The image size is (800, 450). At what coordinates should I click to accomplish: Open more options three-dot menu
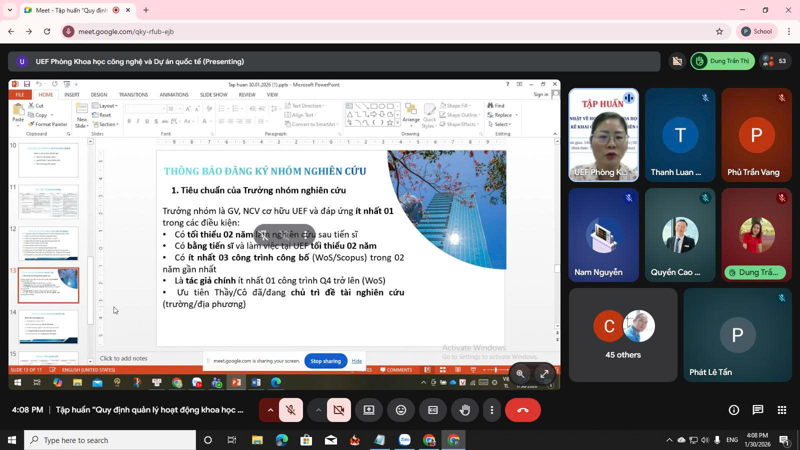tap(492, 410)
